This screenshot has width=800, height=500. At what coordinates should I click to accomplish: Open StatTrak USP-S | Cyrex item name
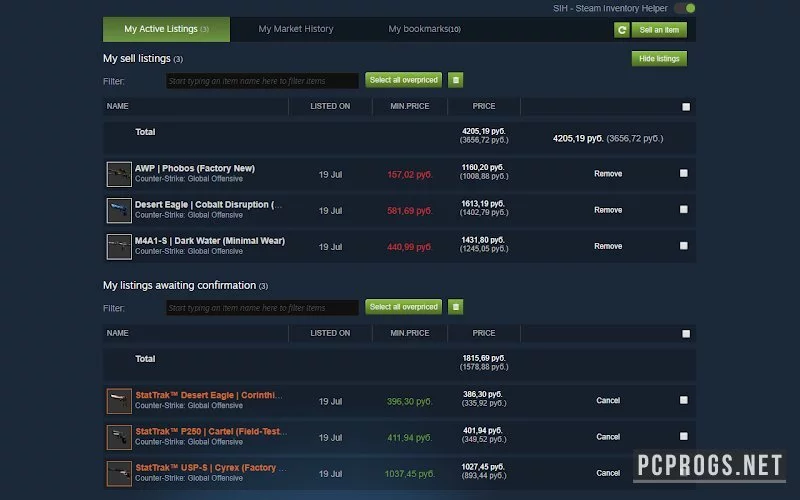click(x=211, y=468)
